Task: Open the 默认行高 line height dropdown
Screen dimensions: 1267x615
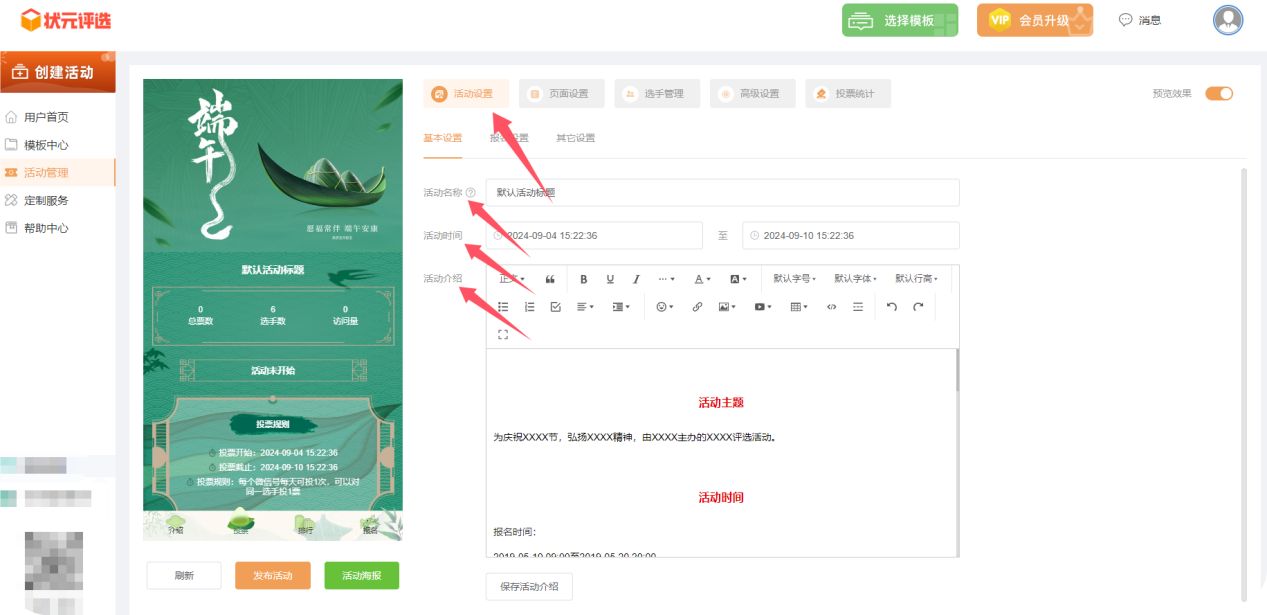Action: [916, 279]
